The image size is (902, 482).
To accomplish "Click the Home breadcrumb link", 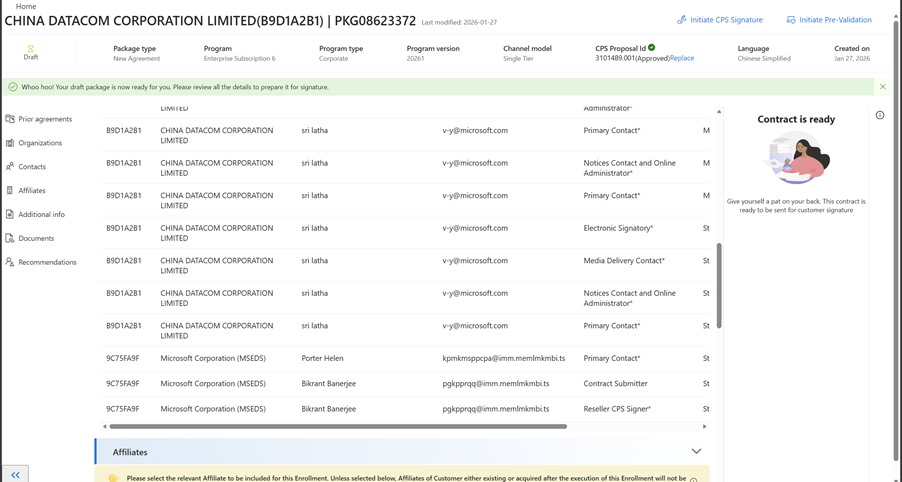I will pyautogui.click(x=26, y=6).
